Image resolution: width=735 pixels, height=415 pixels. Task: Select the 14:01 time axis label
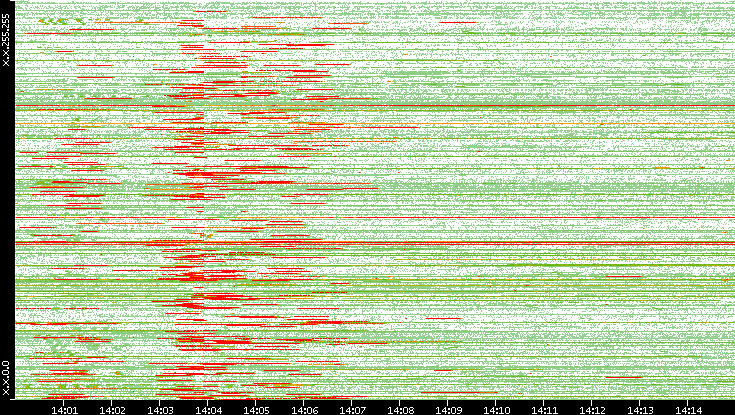tap(63, 410)
